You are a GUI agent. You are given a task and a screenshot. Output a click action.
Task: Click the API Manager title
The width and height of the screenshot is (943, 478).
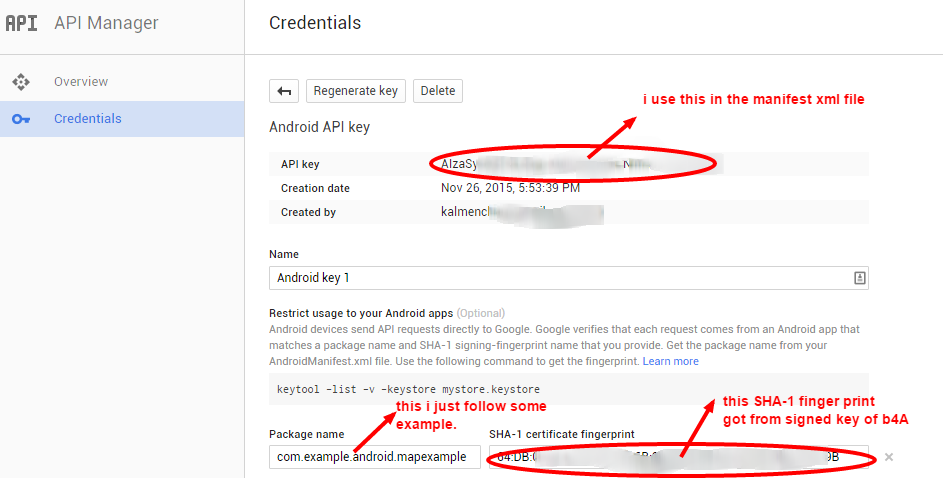pos(106,23)
